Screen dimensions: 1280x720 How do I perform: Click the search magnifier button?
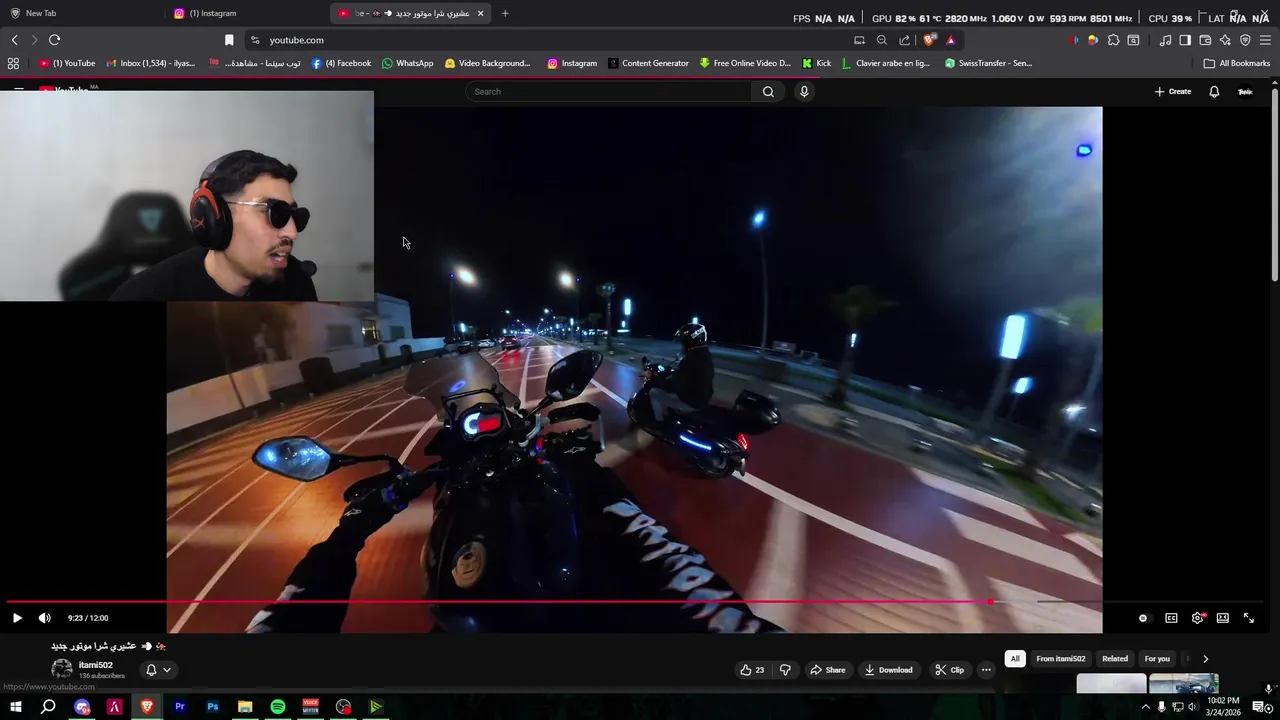[x=768, y=92]
